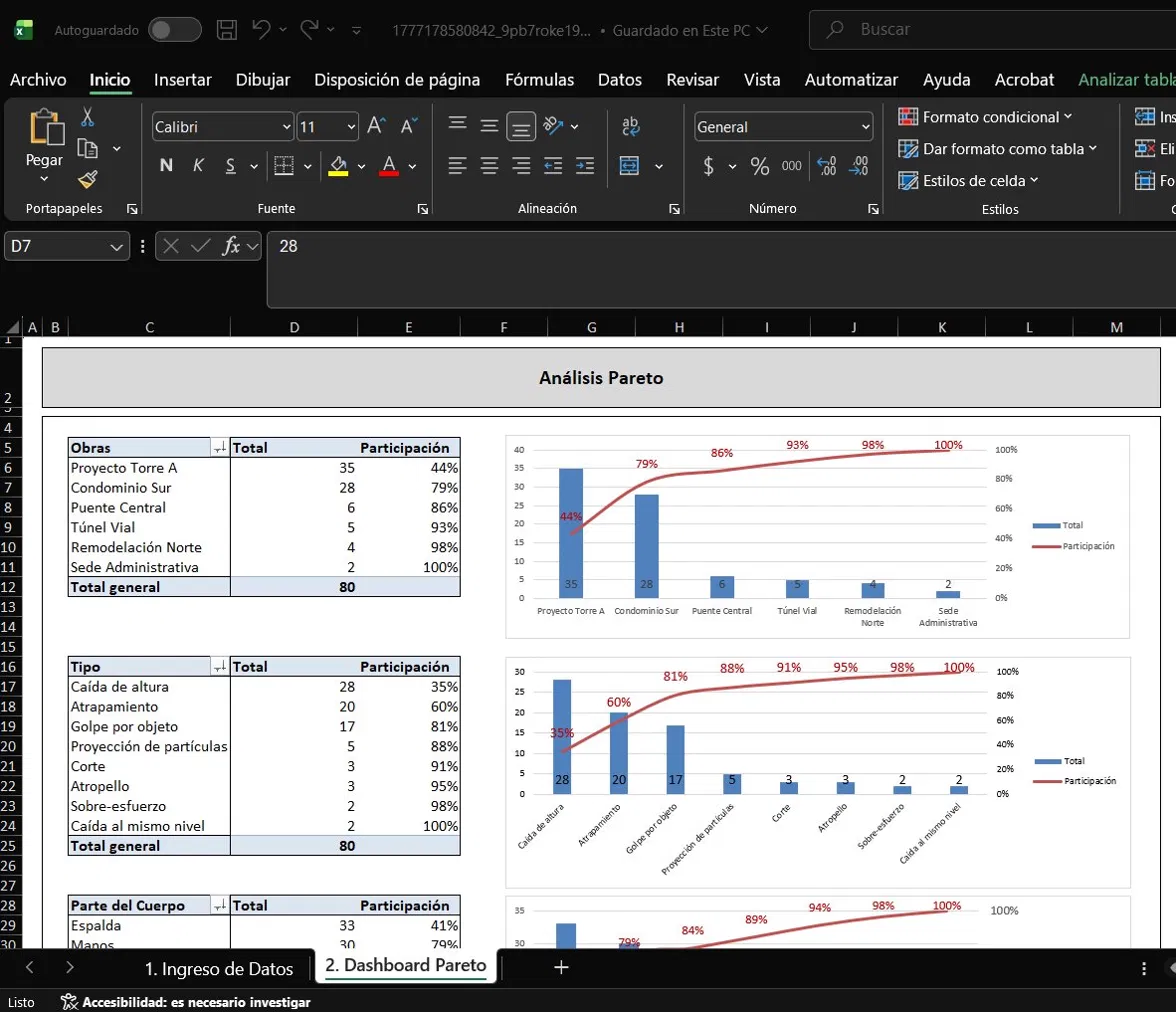Click the Decrease indent icon

(x=553, y=166)
